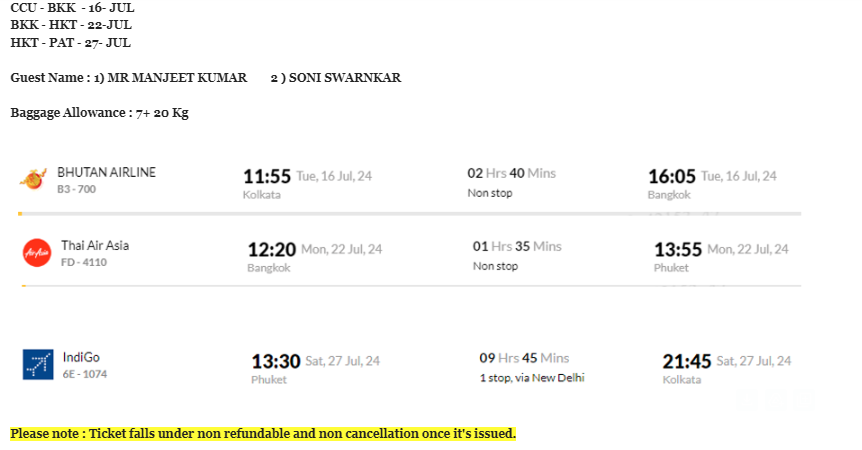The height and width of the screenshot is (450, 862).
Task: Click flight number 6E - 1074
Action: [85, 374]
